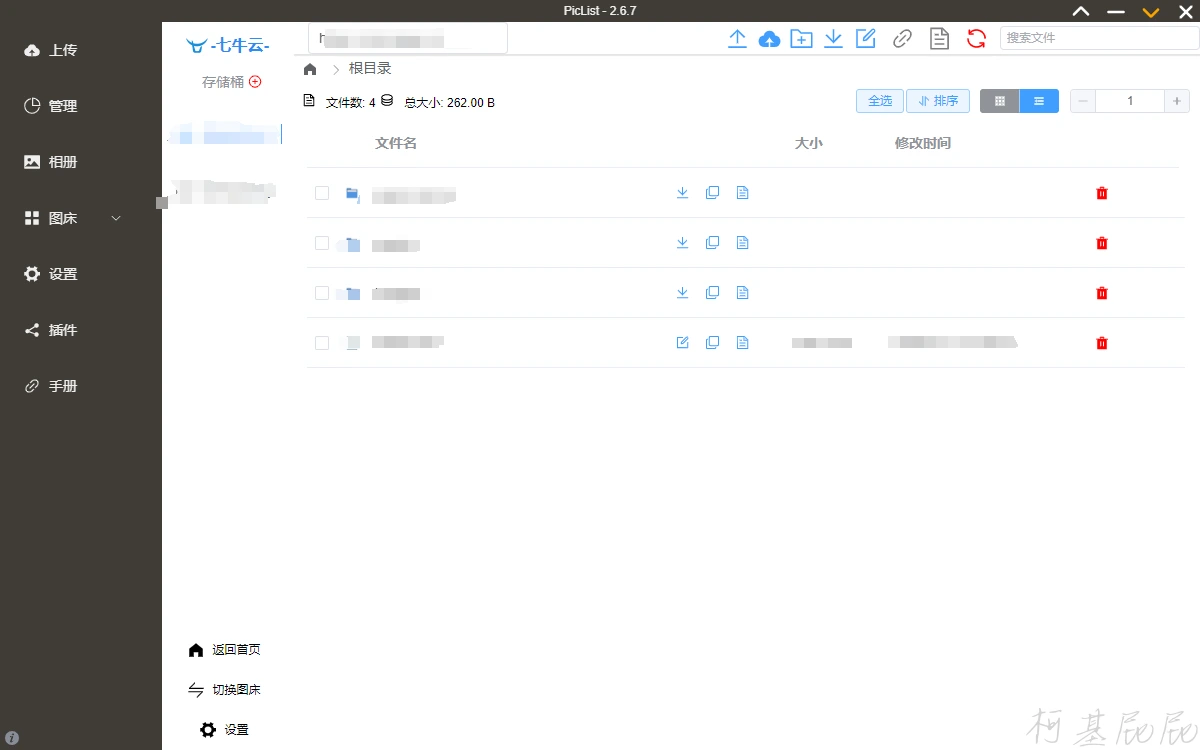Click the address field next to the 七牛云 logo
1200x750 pixels.
(408, 39)
